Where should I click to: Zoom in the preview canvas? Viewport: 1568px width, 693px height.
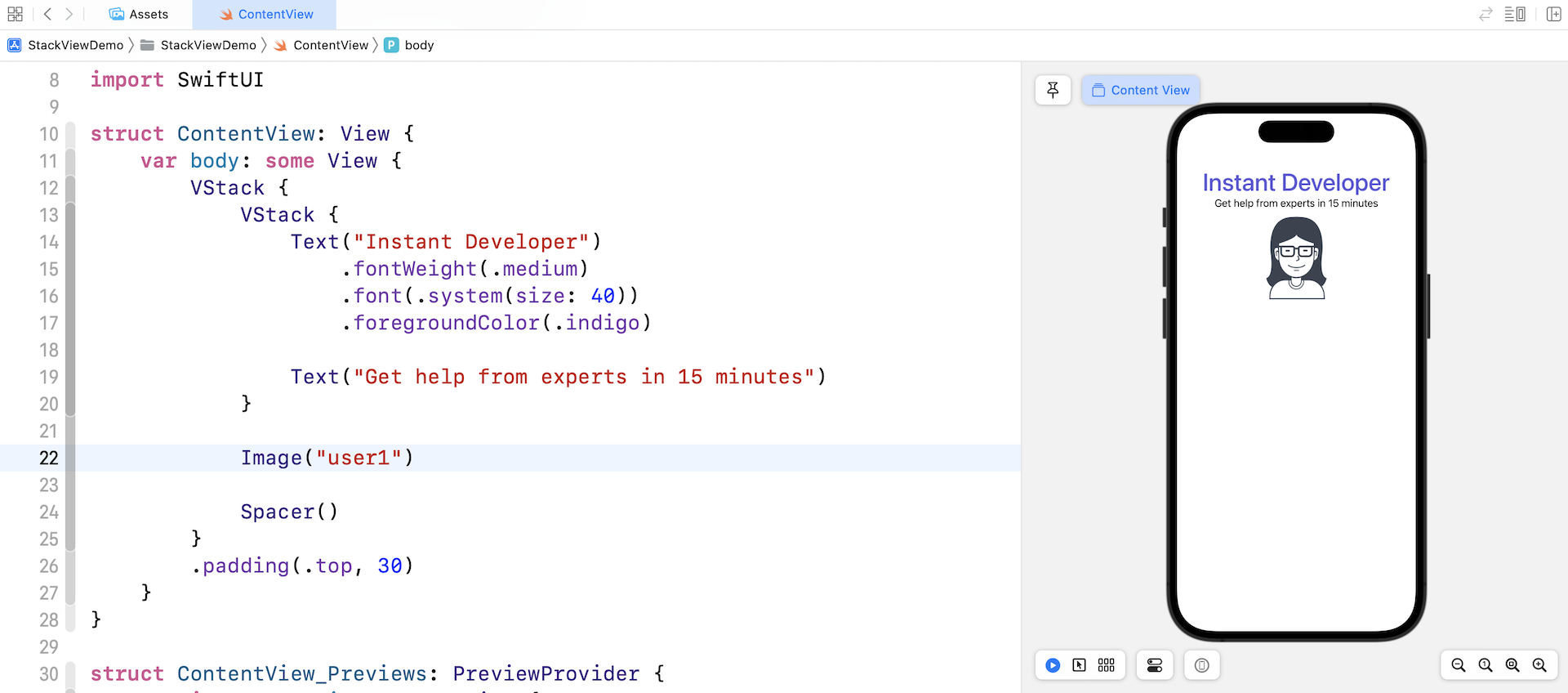pos(1539,665)
